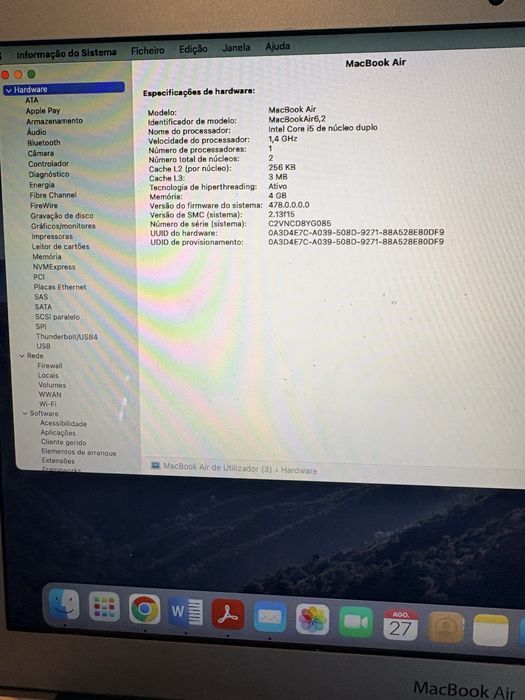Select SCSI paralelo in the sidebar
This screenshot has height=700, width=525.
click(58, 317)
